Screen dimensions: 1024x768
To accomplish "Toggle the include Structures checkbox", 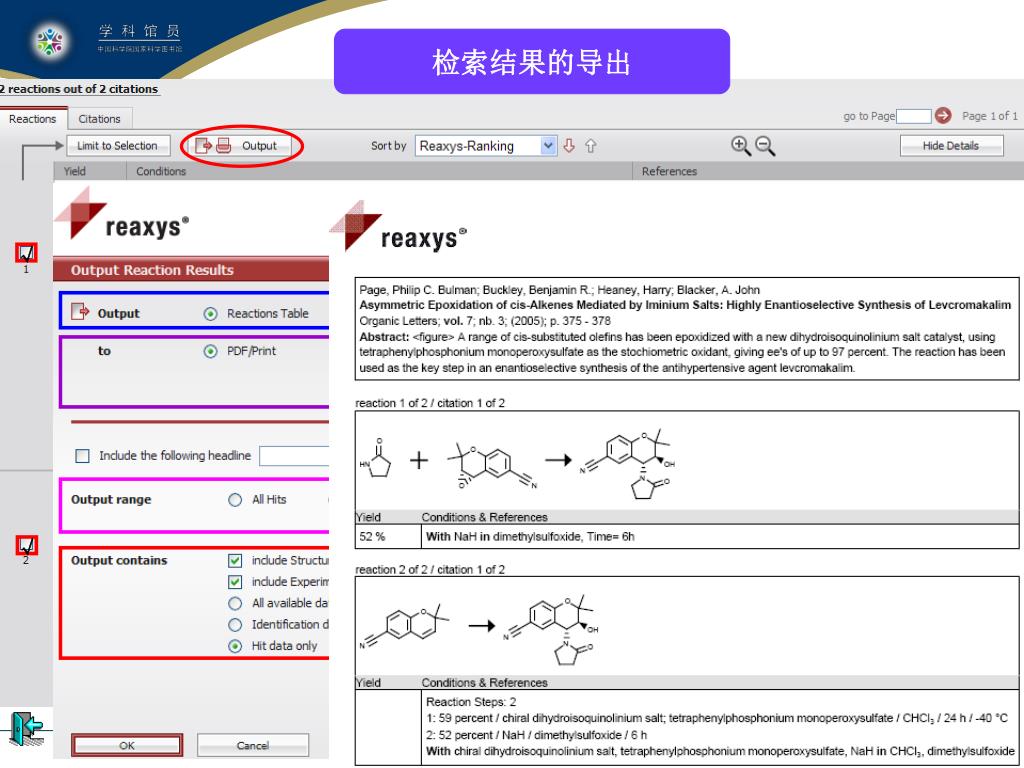I will pos(235,560).
